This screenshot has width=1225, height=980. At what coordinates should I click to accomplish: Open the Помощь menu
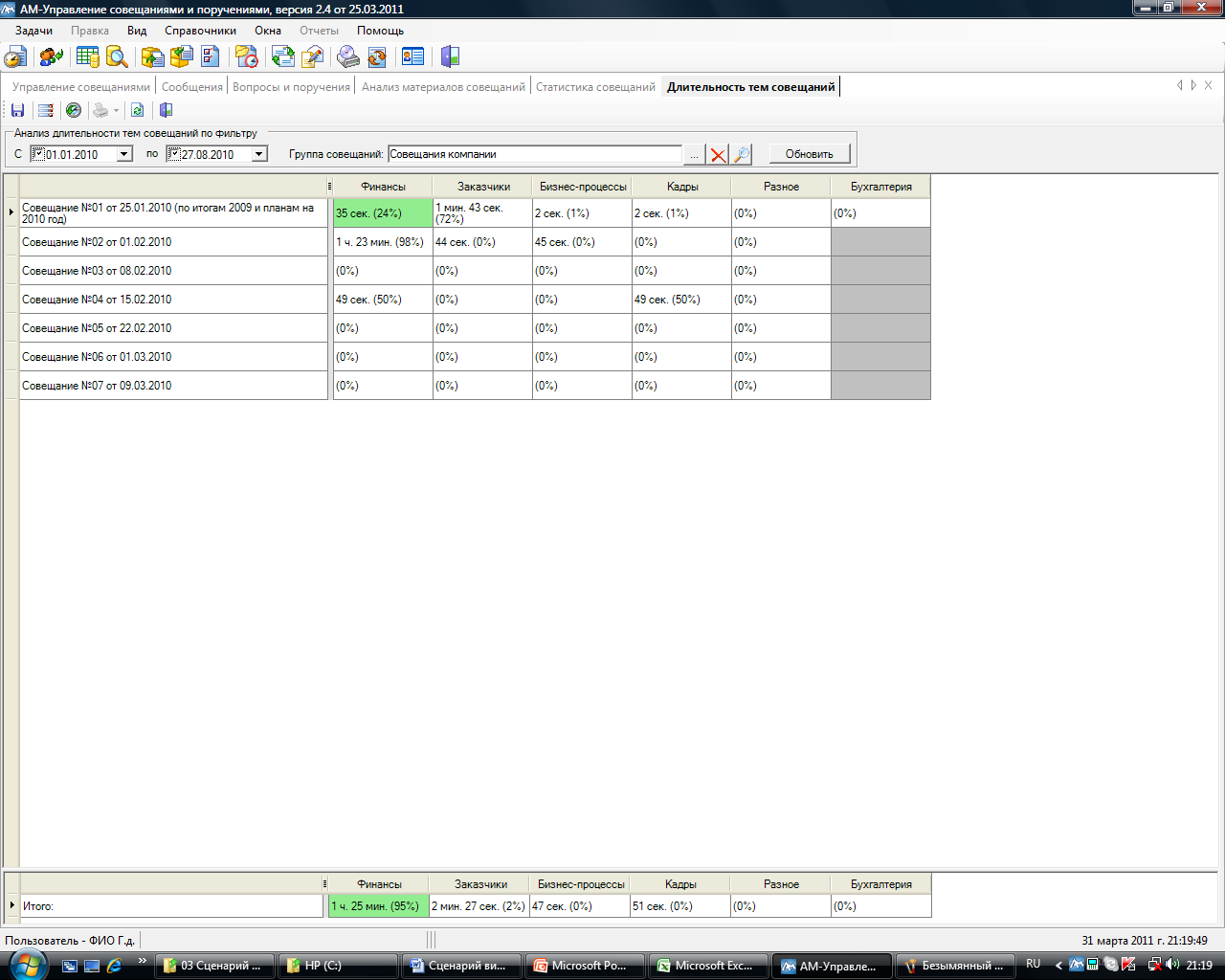[x=380, y=31]
